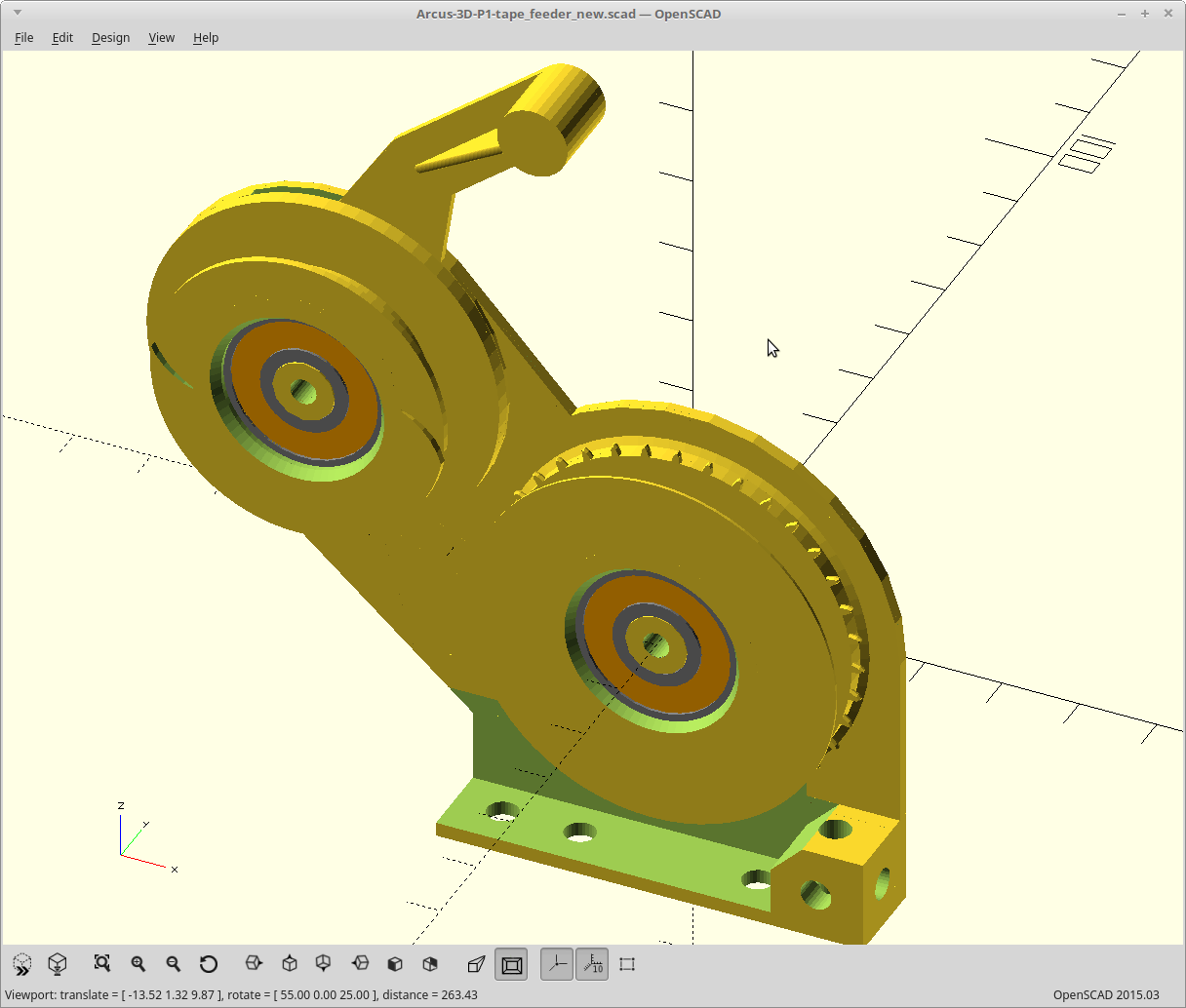The width and height of the screenshot is (1186, 1008).
Task: Switch to the Back view cube icon
Action: pyautogui.click(x=430, y=964)
